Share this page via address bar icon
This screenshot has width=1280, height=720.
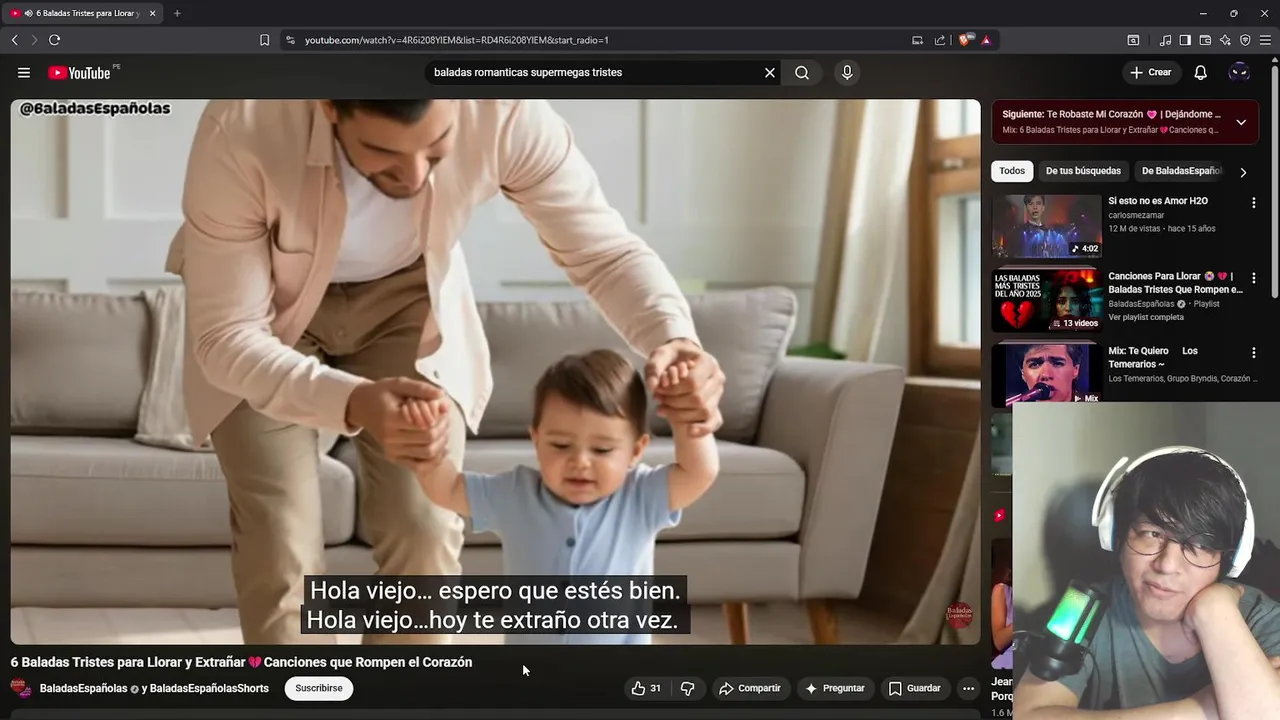click(940, 40)
